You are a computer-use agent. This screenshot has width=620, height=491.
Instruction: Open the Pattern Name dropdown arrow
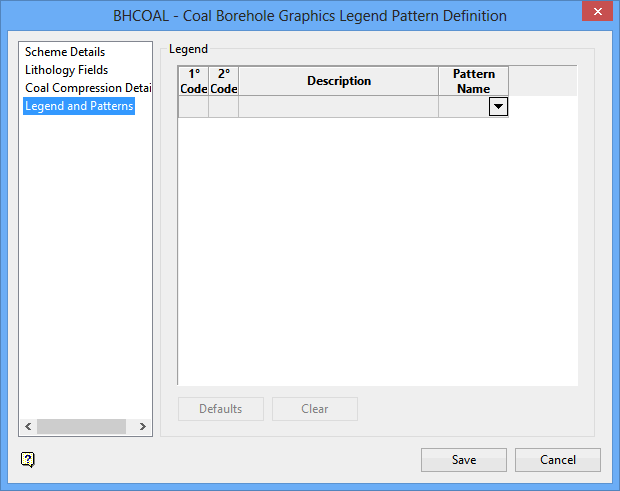[498, 107]
